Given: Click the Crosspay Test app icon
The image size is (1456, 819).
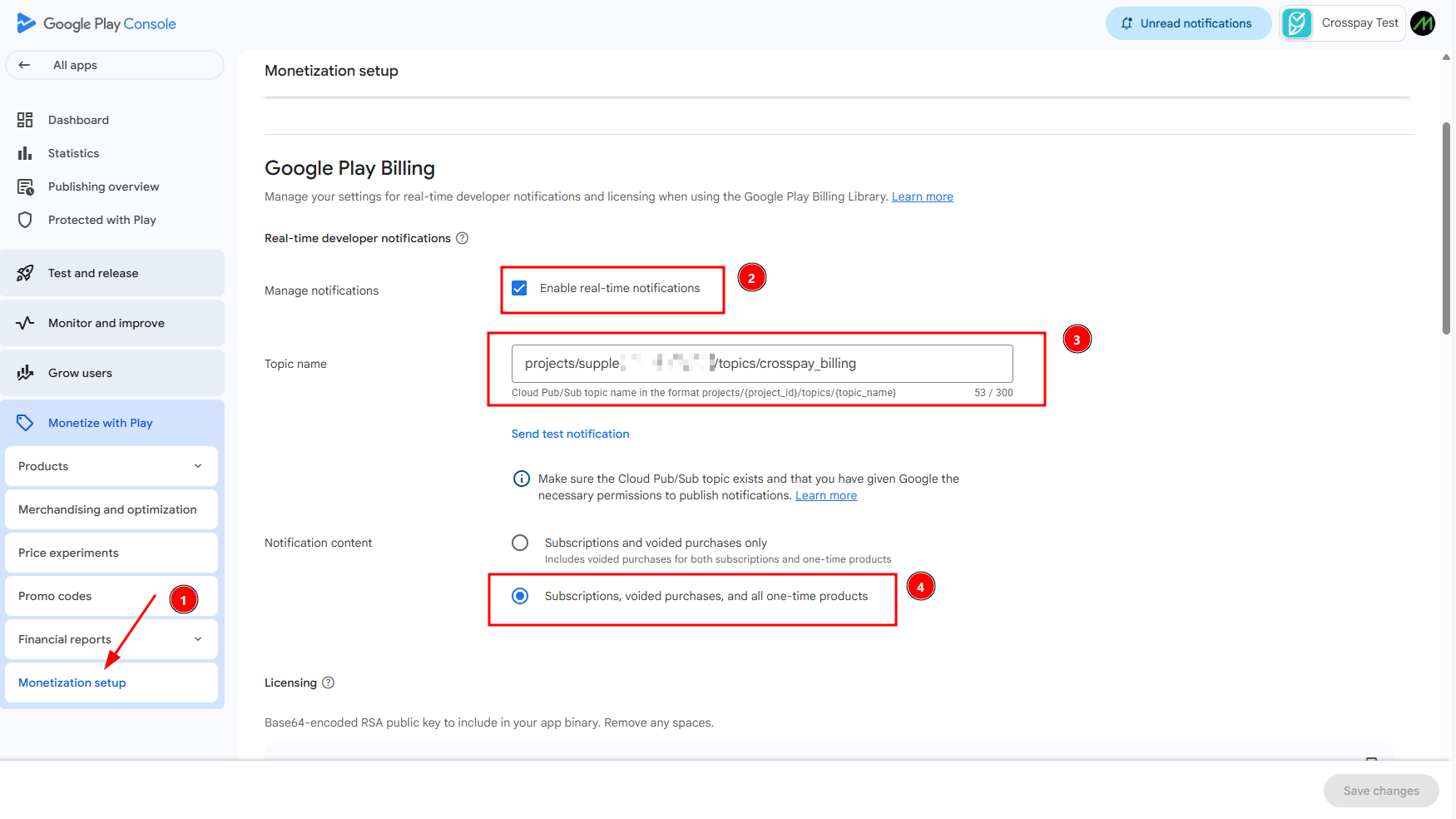Looking at the screenshot, I should click(1297, 23).
